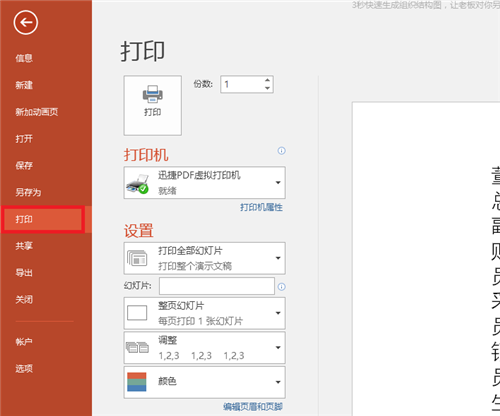Click the 1,2,3 collation sequence text
The width and height of the screenshot is (500, 416).
click(201, 356)
